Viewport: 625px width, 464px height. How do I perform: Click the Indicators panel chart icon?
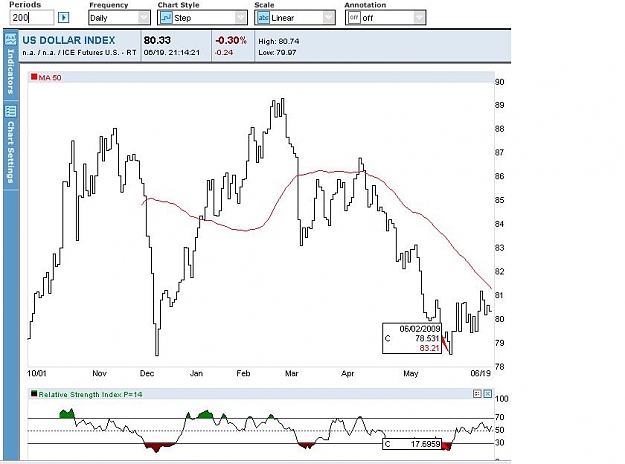[11, 39]
